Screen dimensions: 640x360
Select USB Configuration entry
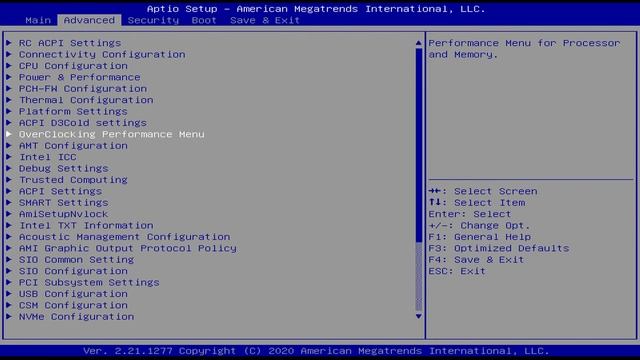pyautogui.click(x=73, y=294)
